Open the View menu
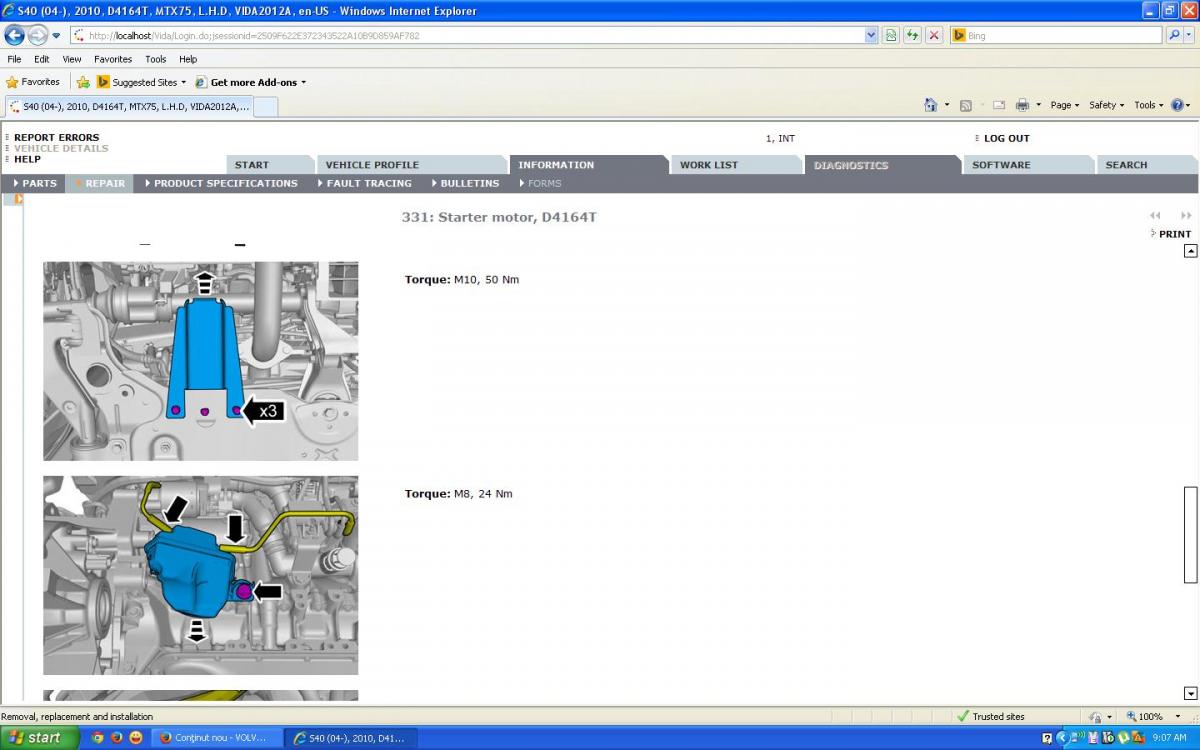The image size is (1200, 750). [x=72, y=59]
